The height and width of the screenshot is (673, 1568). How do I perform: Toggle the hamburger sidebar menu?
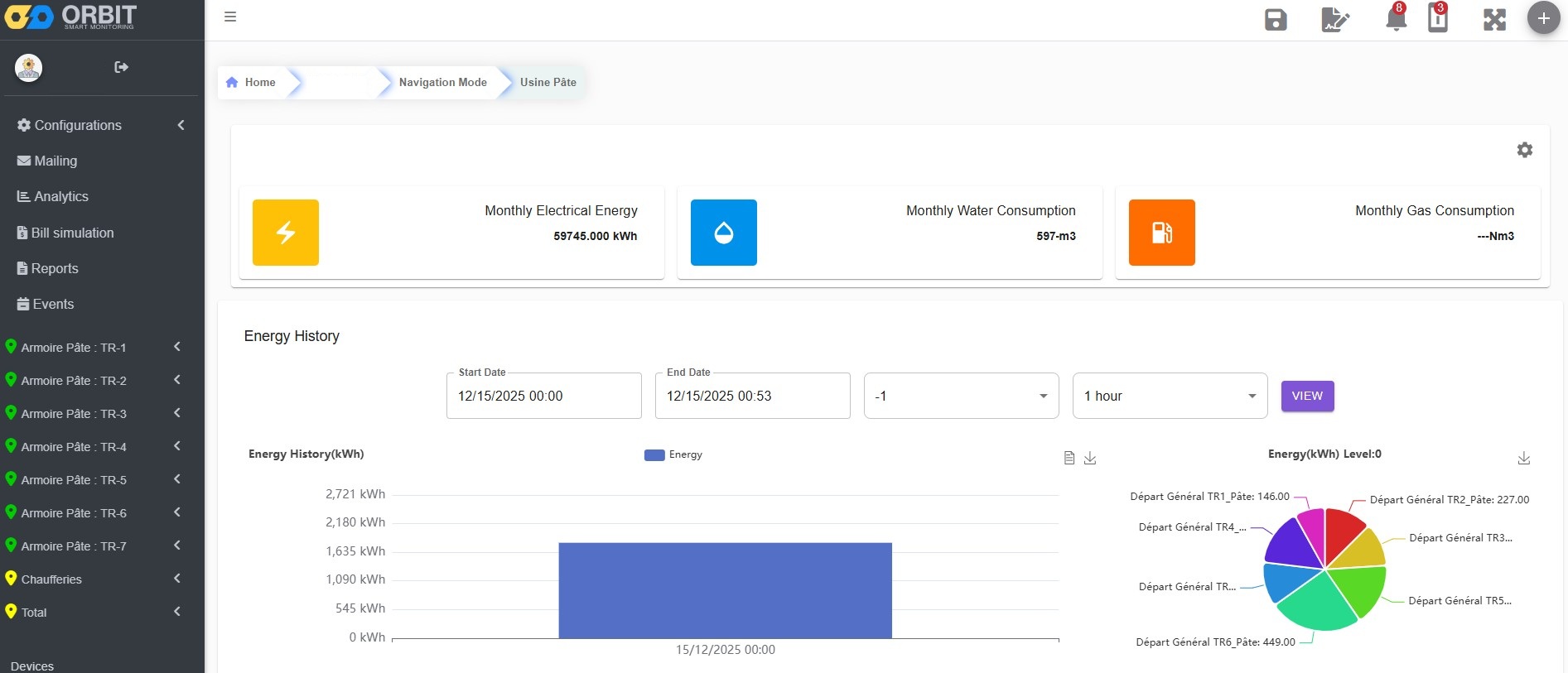[x=230, y=17]
